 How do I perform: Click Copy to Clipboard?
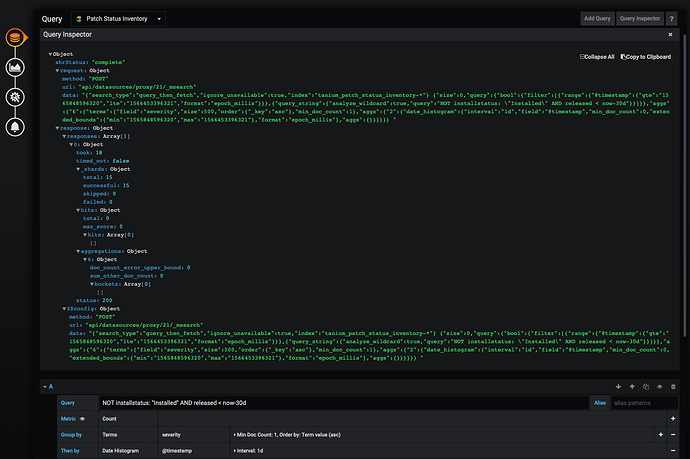(x=646, y=57)
